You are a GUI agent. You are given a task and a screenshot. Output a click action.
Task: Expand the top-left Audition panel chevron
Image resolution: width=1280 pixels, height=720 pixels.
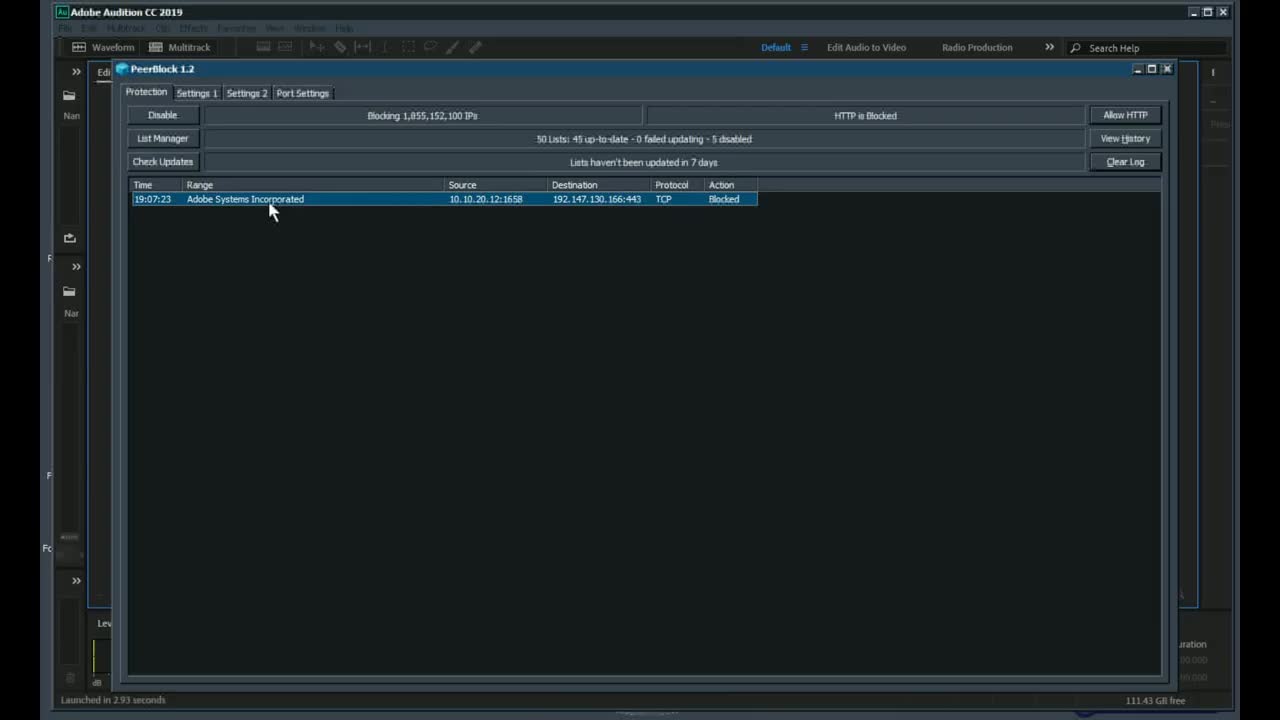coord(76,72)
